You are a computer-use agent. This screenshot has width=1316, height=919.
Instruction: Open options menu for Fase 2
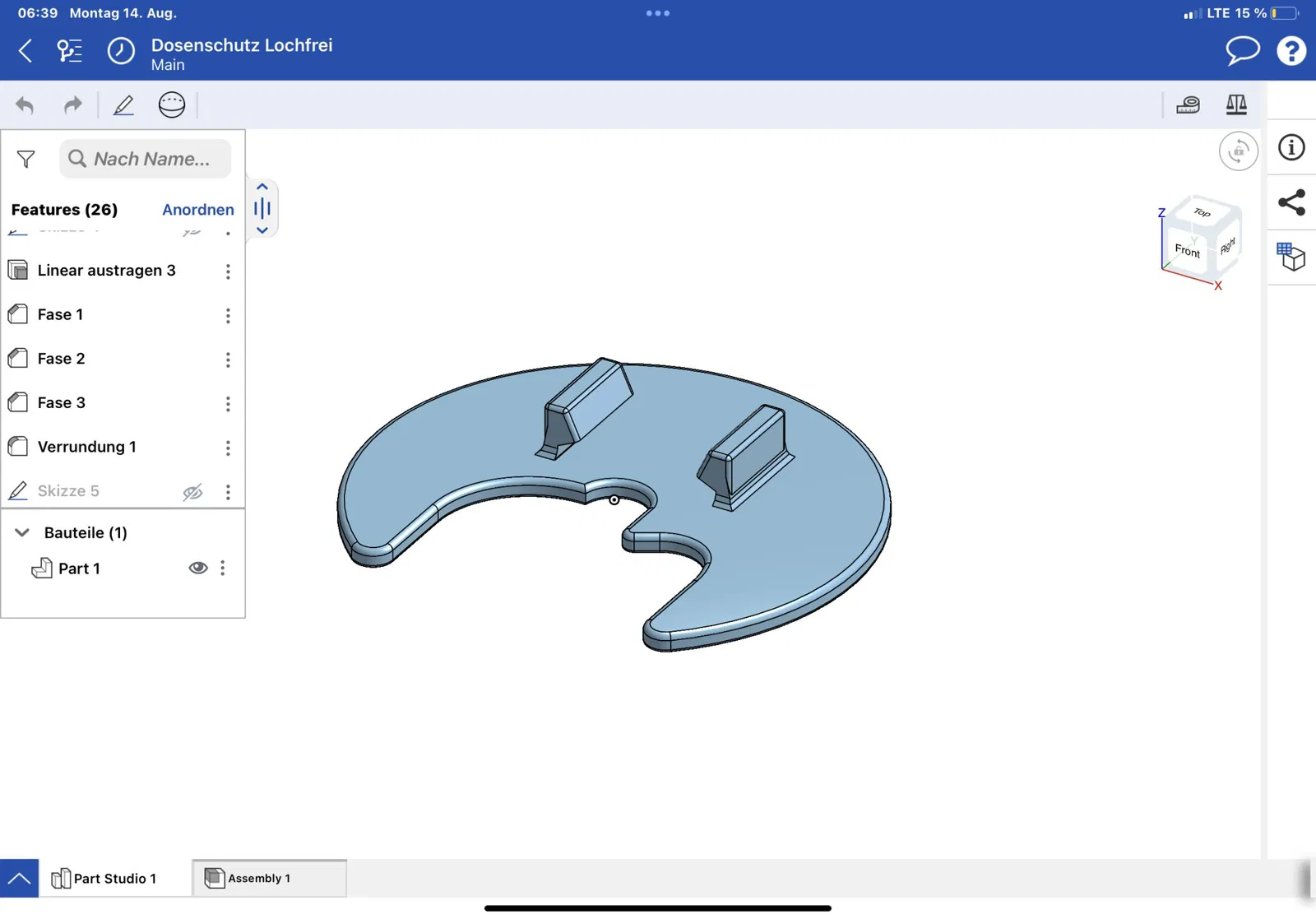click(228, 360)
